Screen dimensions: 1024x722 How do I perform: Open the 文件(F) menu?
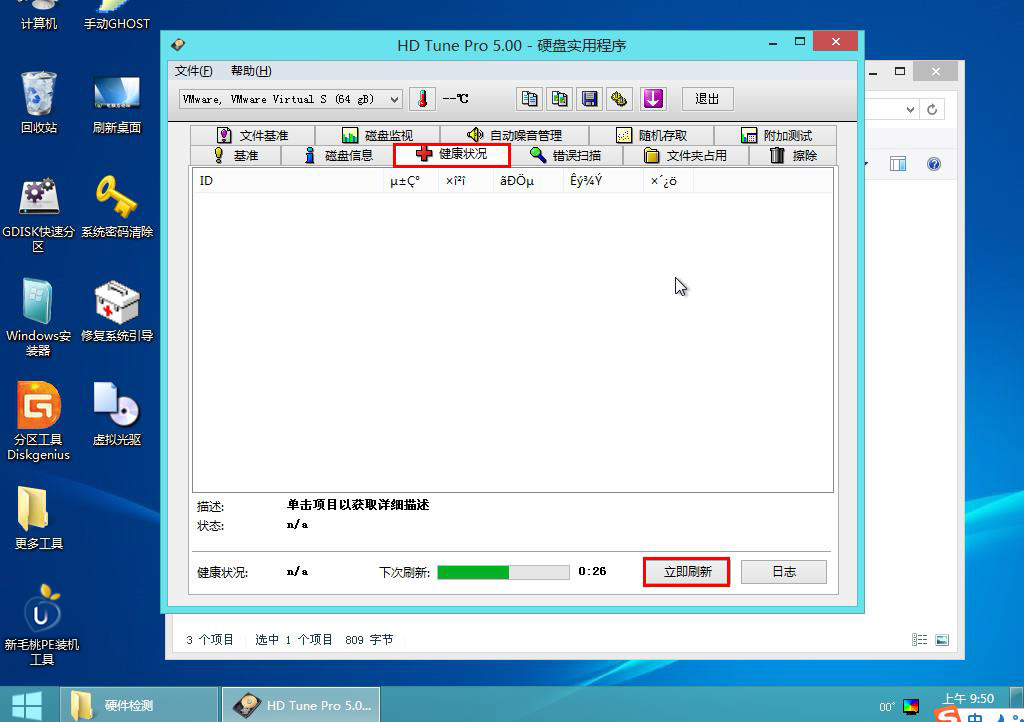193,71
